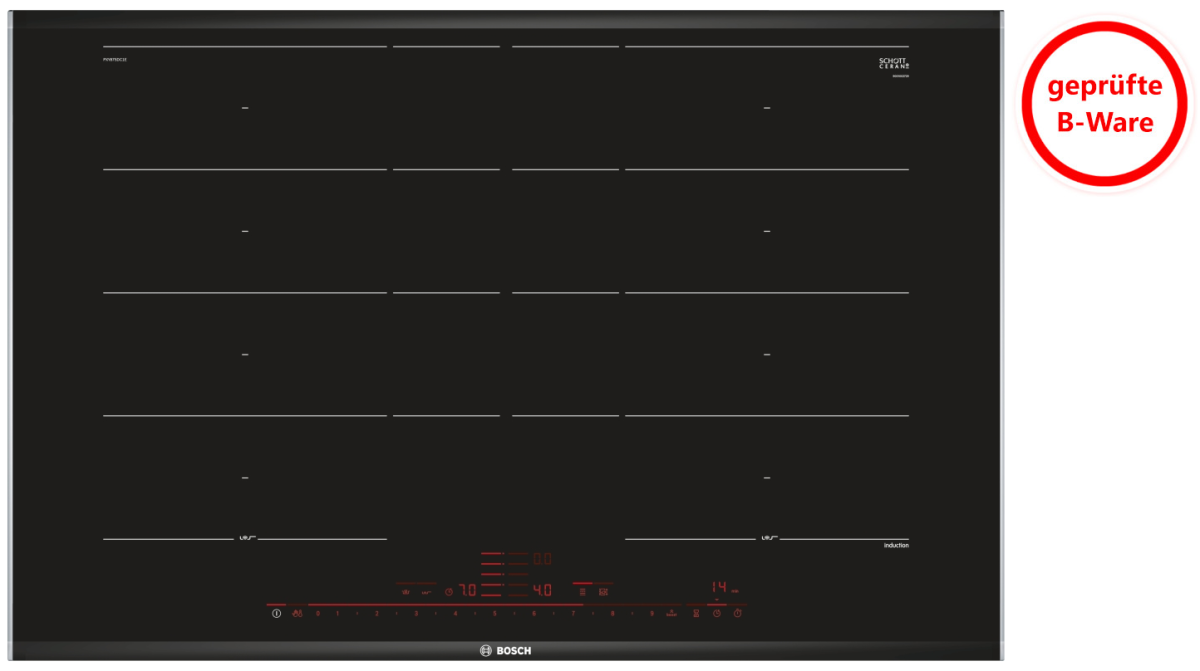Viewport: 1200px width, 671px height.
Task: Tap the child lock icon beside power
Action: [297, 613]
